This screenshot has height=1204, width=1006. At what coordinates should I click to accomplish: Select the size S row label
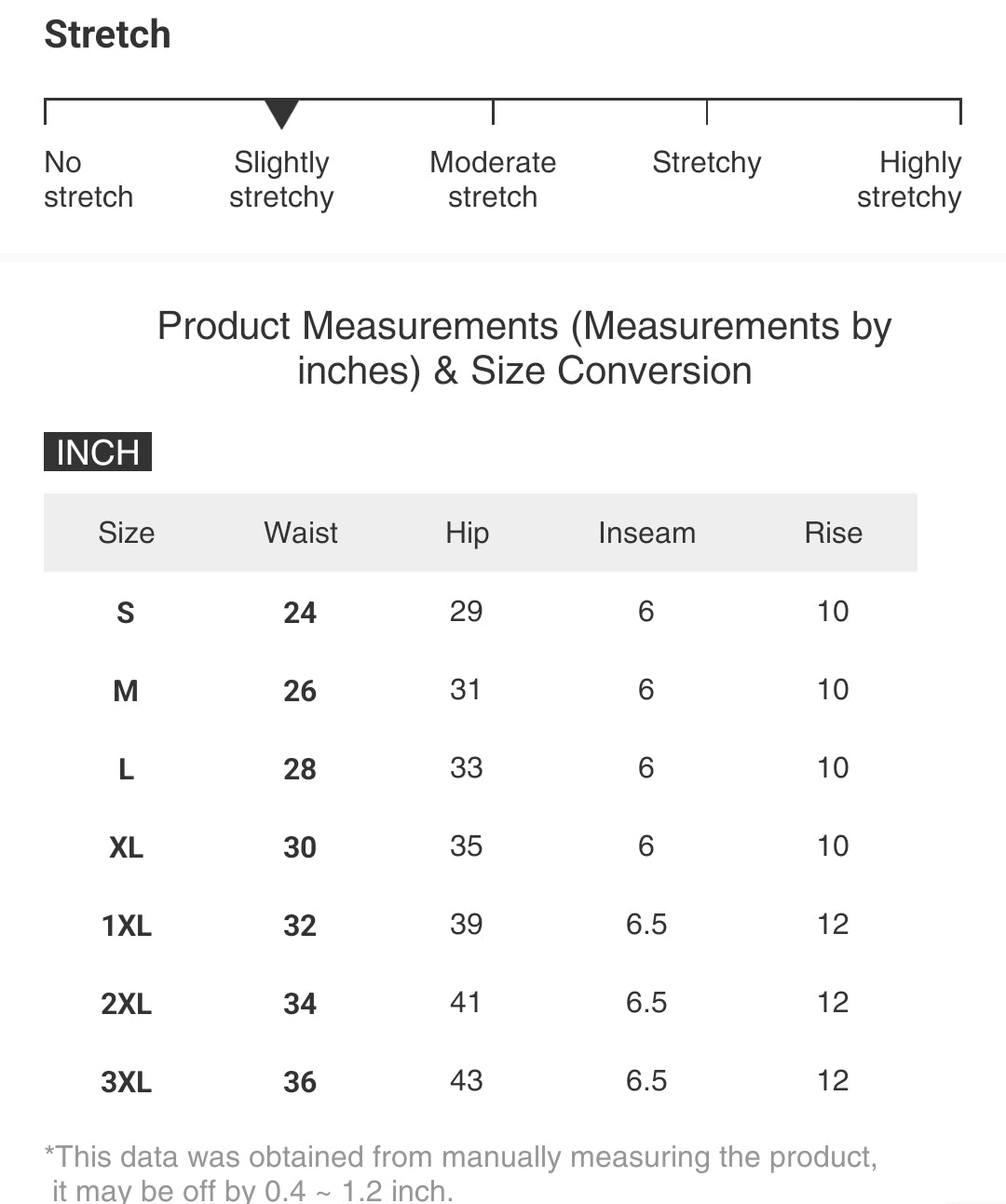point(126,613)
